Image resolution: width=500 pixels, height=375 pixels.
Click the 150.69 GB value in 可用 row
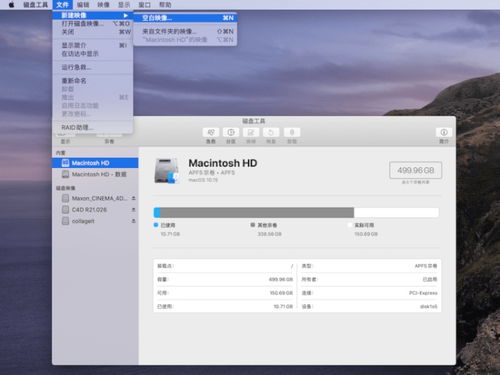pyautogui.click(x=281, y=293)
